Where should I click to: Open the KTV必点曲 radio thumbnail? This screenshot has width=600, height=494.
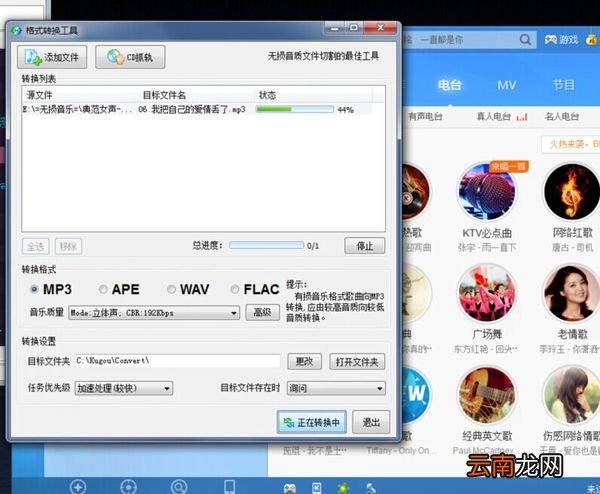[x=487, y=192]
